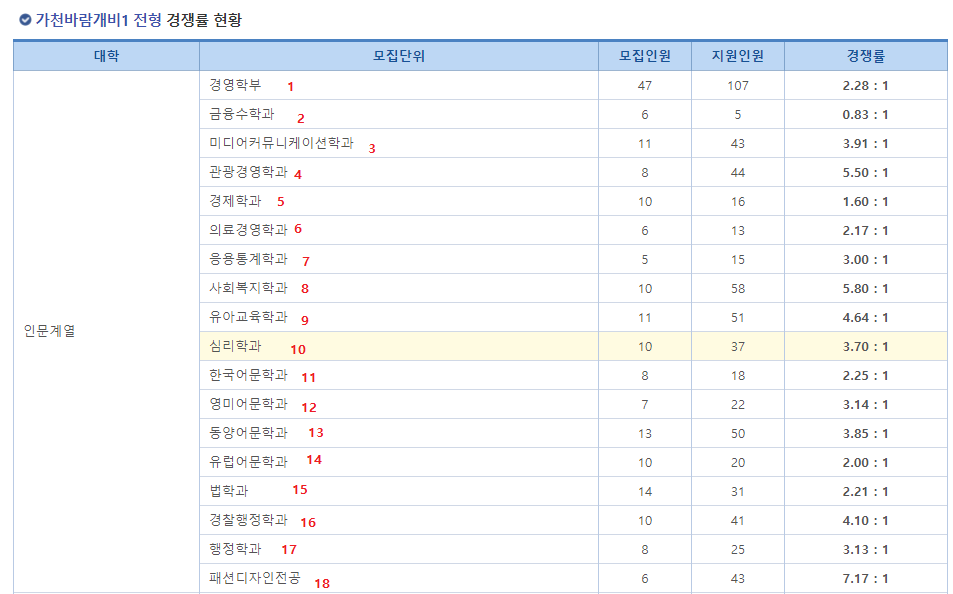This screenshot has width=953, height=594.
Task: Click the 2.17 : 1 ratio for 의료경영학과
Action: [x=865, y=231]
